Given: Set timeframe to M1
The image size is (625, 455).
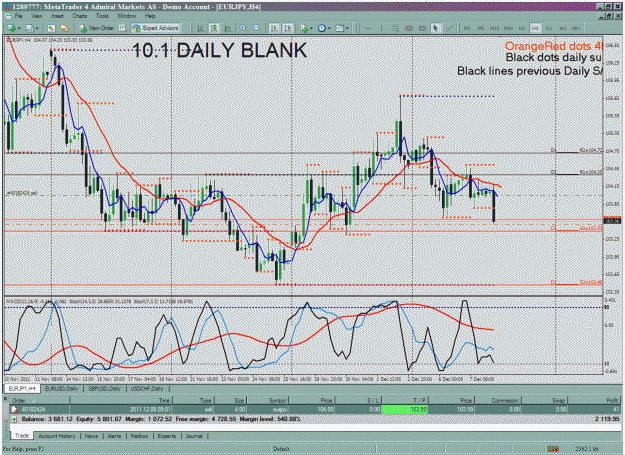Looking at the screenshot, I should coord(467,28).
